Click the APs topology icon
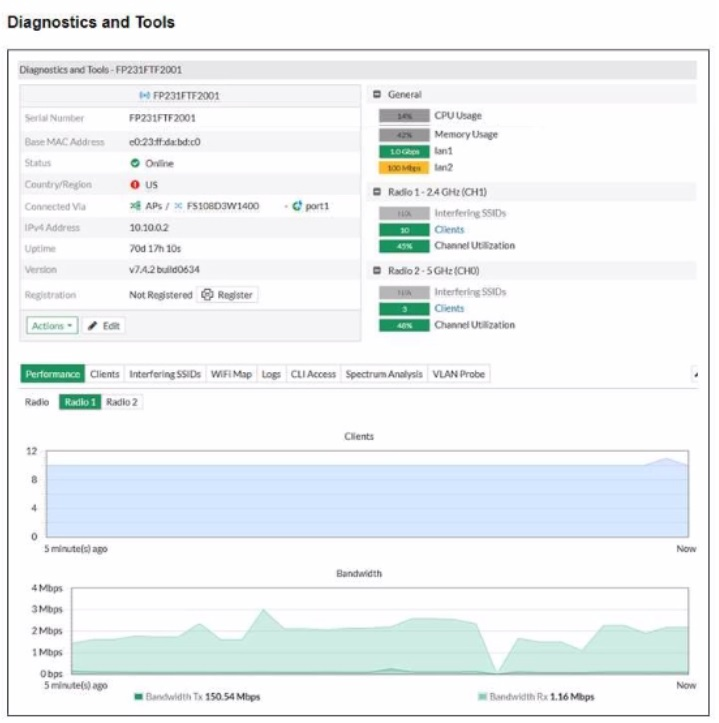The width and height of the screenshot is (719, 723). point(135,206)
